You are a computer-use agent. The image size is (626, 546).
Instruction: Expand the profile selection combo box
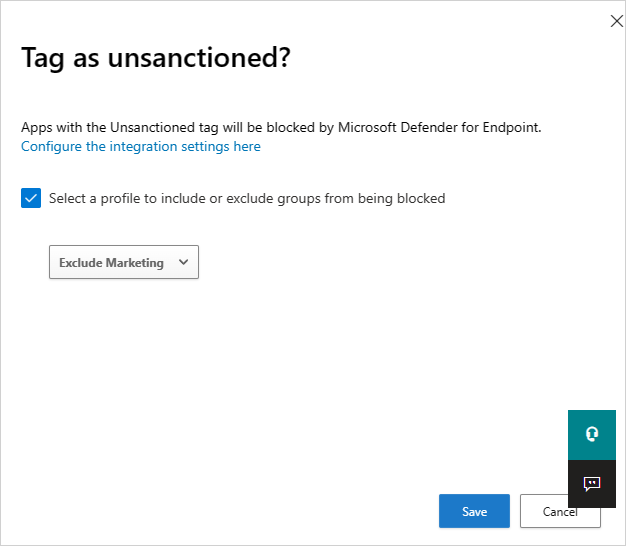coord(124,262)
